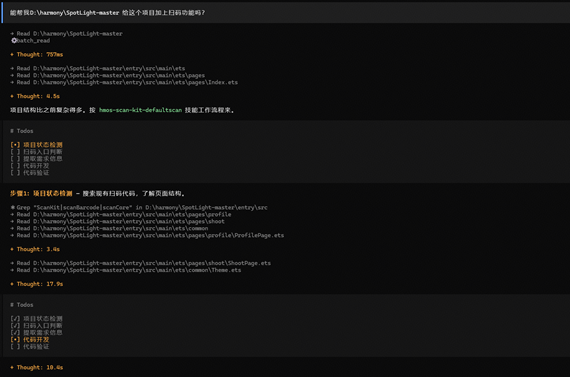Select the 步骤1: 项目状态检测 heading
This screenshot has height=377, width=570.
[41, 194]
